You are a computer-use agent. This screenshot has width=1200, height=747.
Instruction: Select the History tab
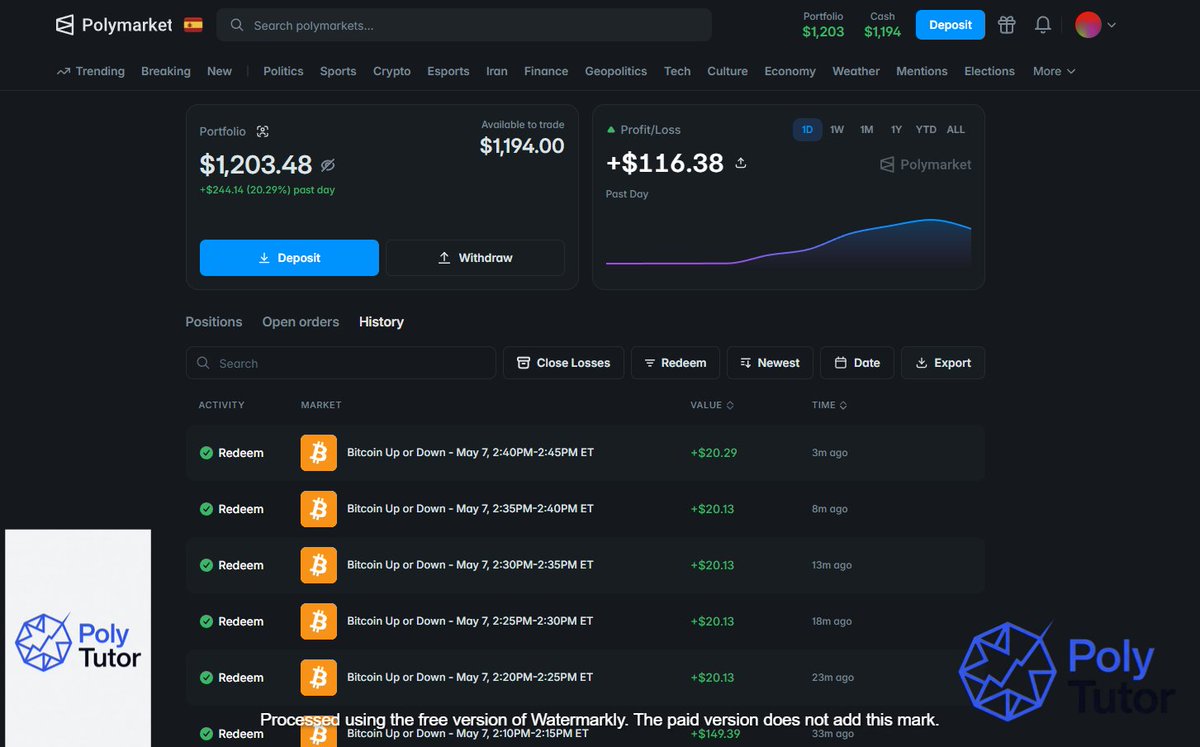click(x=381, y=322)
